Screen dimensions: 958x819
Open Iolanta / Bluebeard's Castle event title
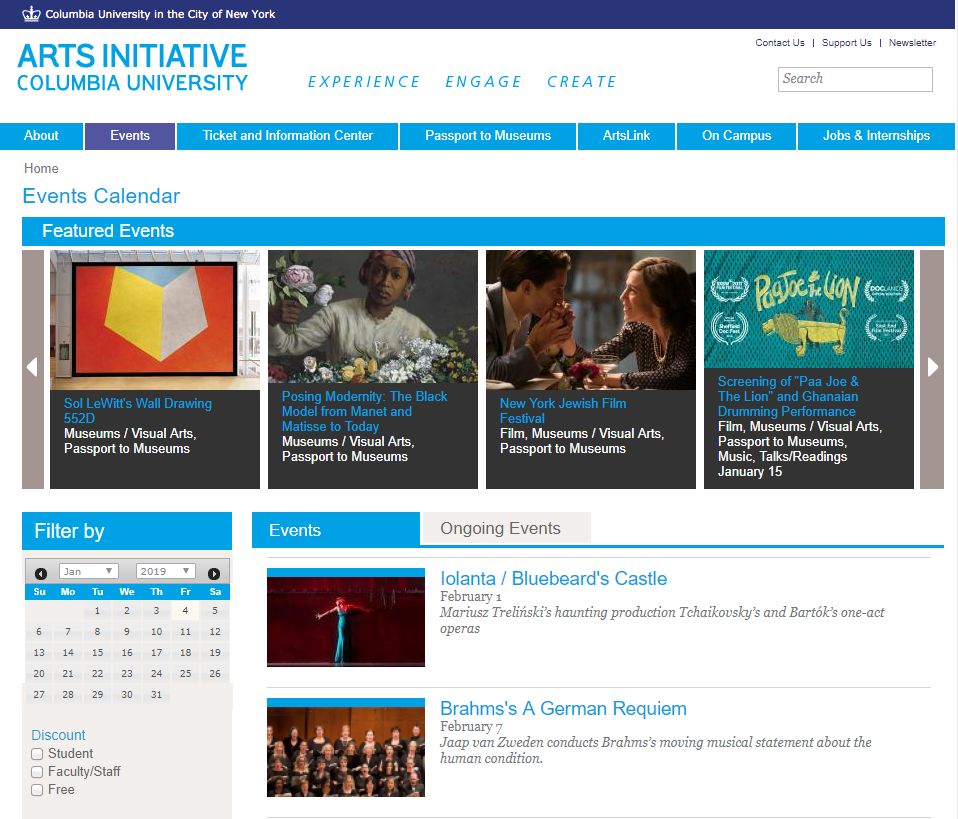(x=554, y=578)
